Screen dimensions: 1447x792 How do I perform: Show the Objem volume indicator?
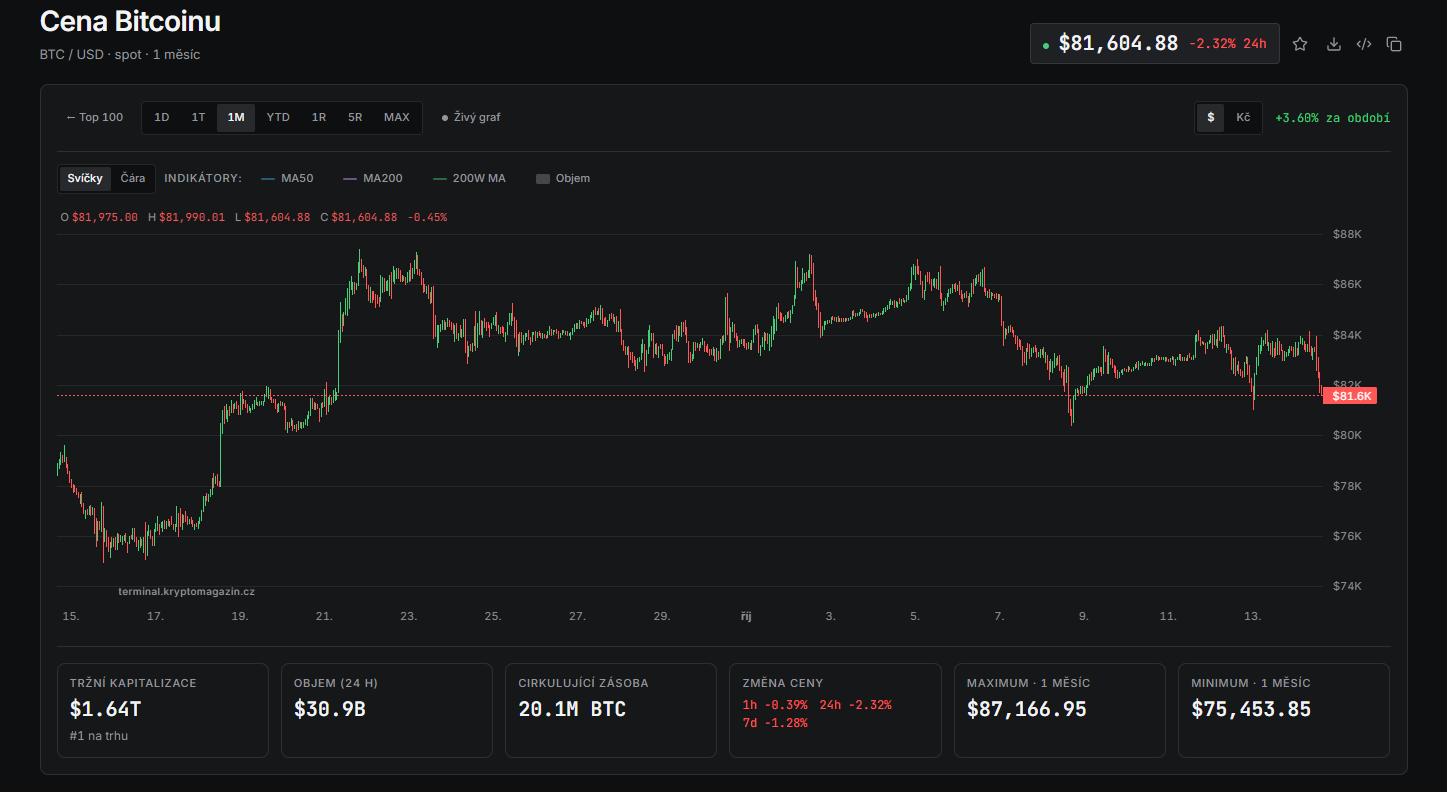pyautogui.click(x=563, y=178)
